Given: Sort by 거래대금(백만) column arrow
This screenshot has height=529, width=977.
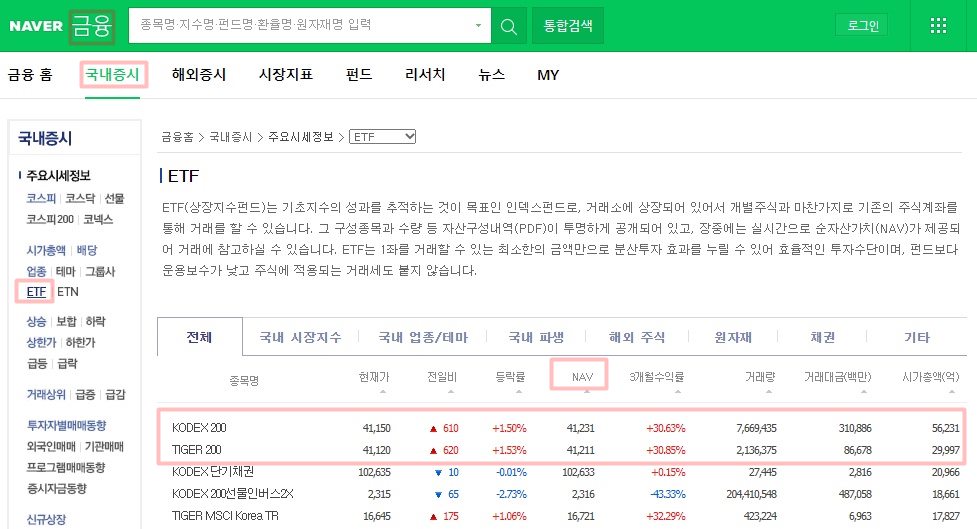Looking at the screenshot, I should [864, 391].
